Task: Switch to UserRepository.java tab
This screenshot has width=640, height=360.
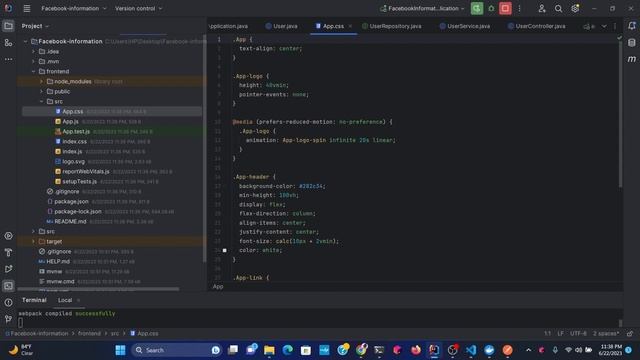Action: [x=391, y=26]
